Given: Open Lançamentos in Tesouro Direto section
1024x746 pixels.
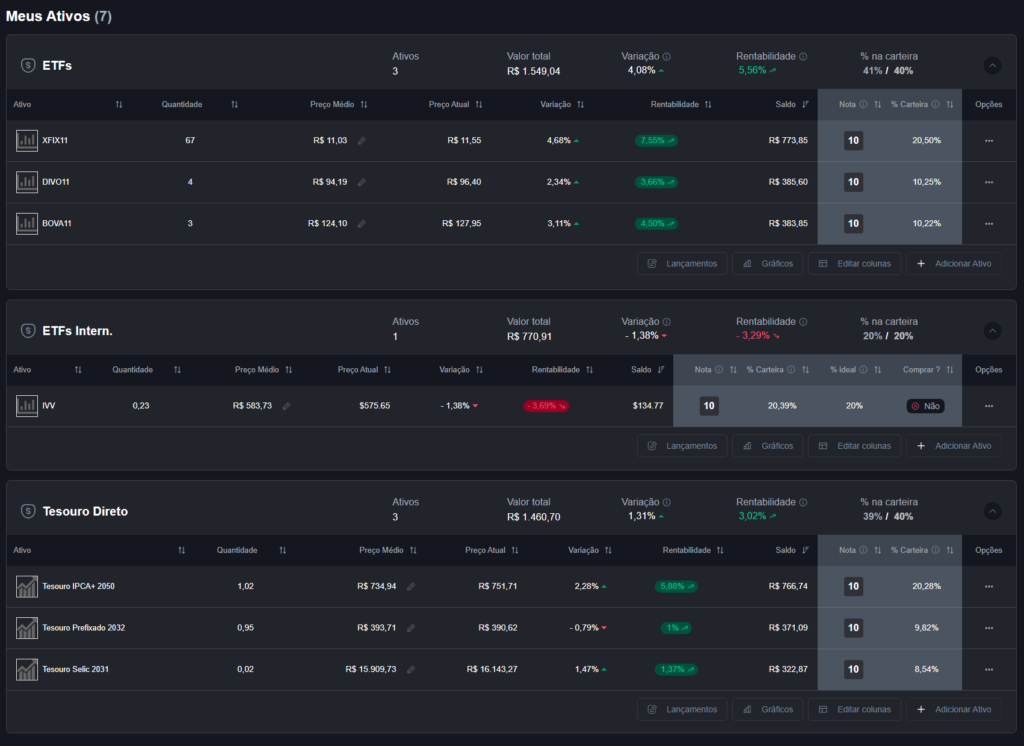Looking at the screenshot, I should 682,709.
